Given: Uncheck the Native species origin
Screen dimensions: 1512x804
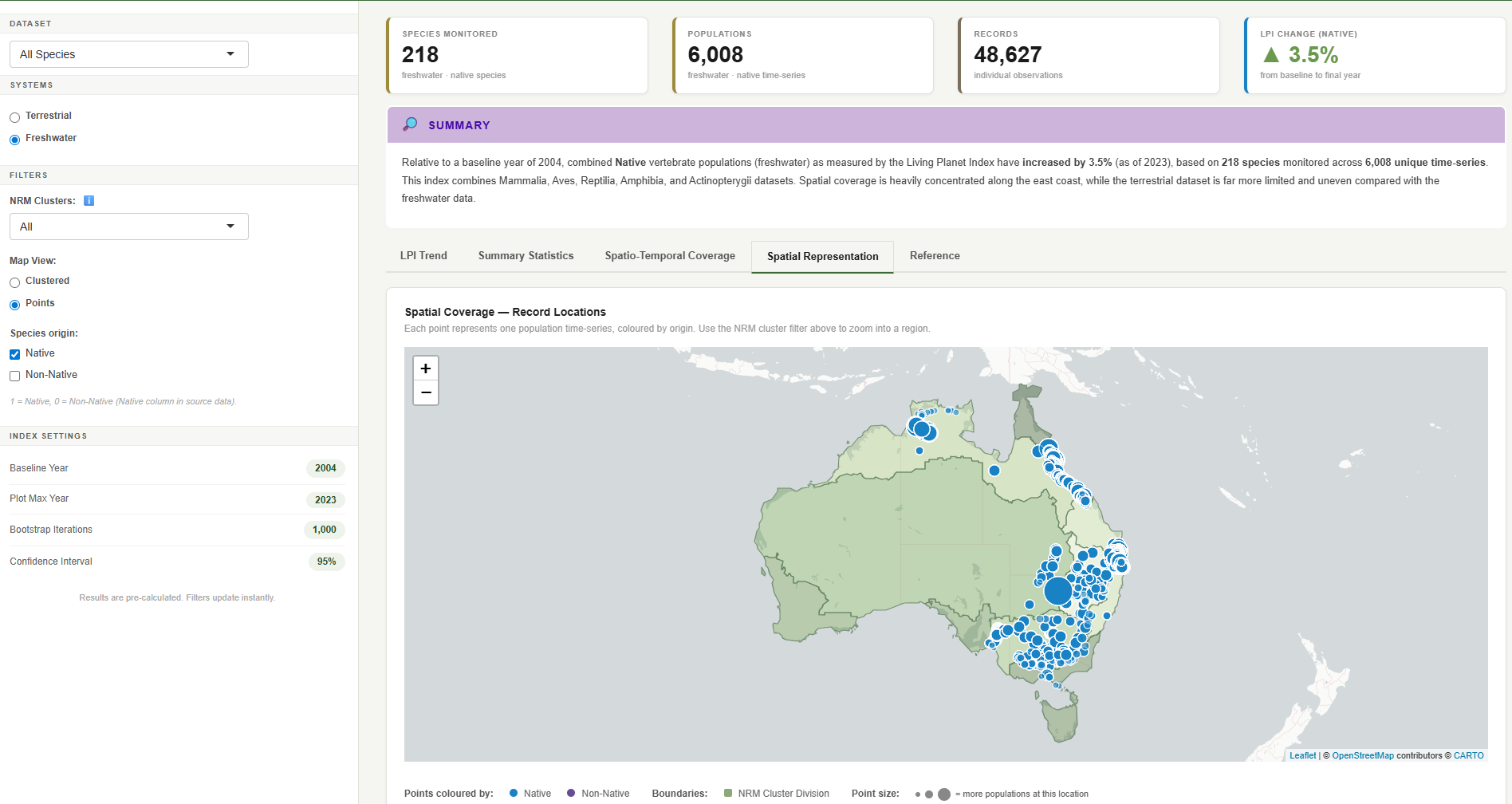Looking at the screenshot, I should tap(15, 354).
